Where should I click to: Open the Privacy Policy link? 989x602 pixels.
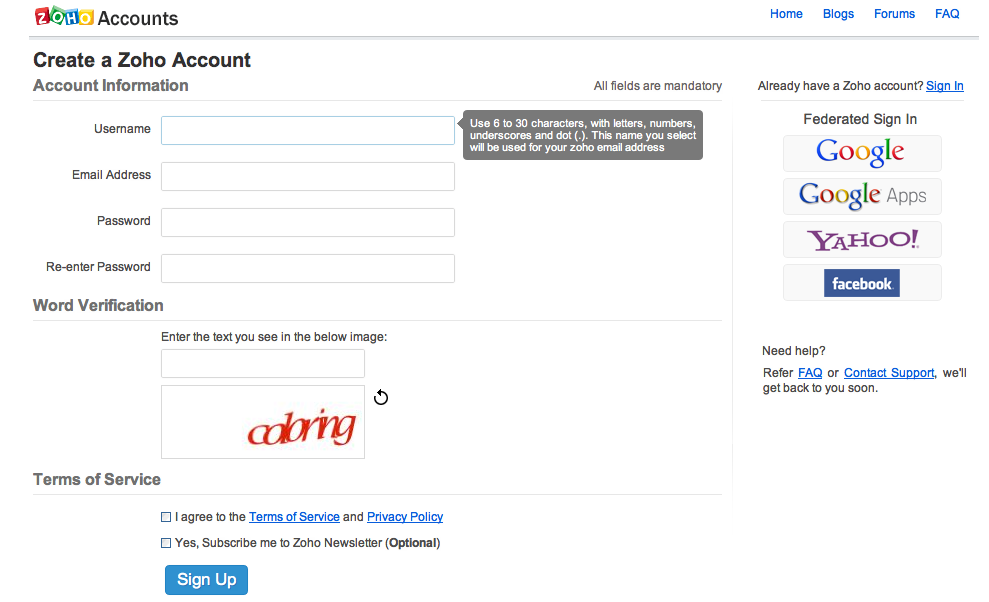405,517
